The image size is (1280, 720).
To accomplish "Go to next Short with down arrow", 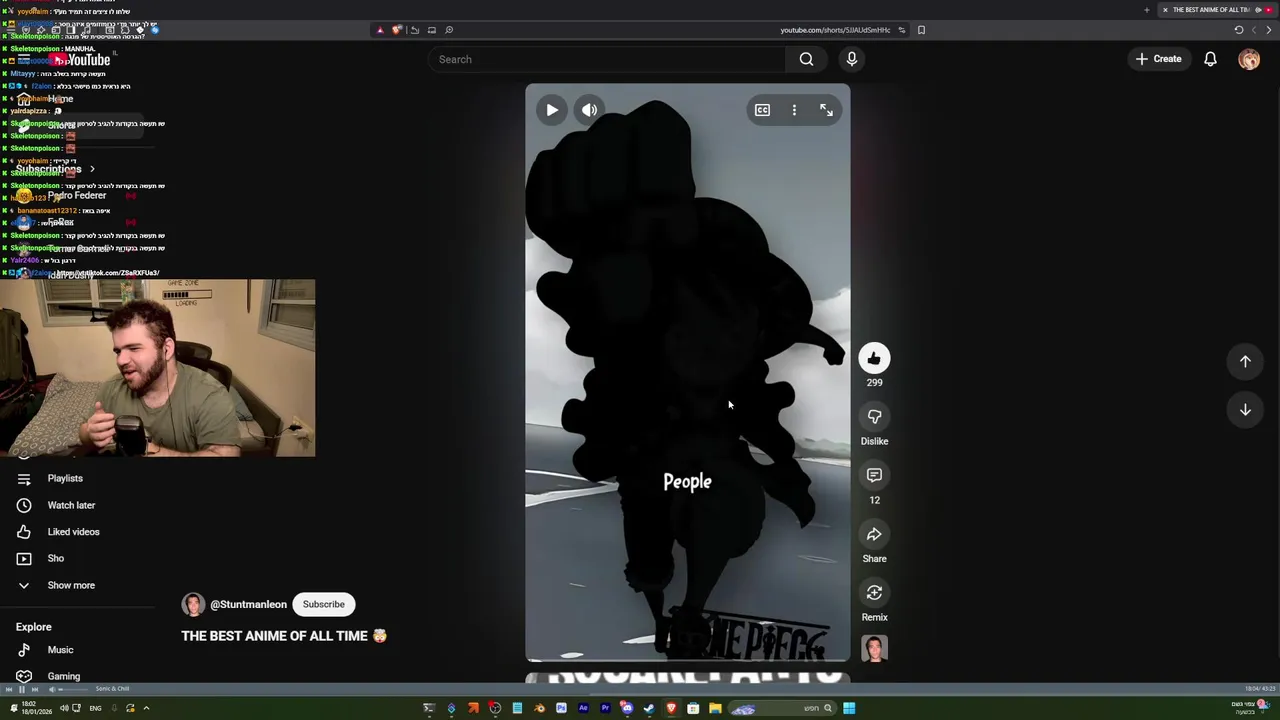I will point(1245,409).
